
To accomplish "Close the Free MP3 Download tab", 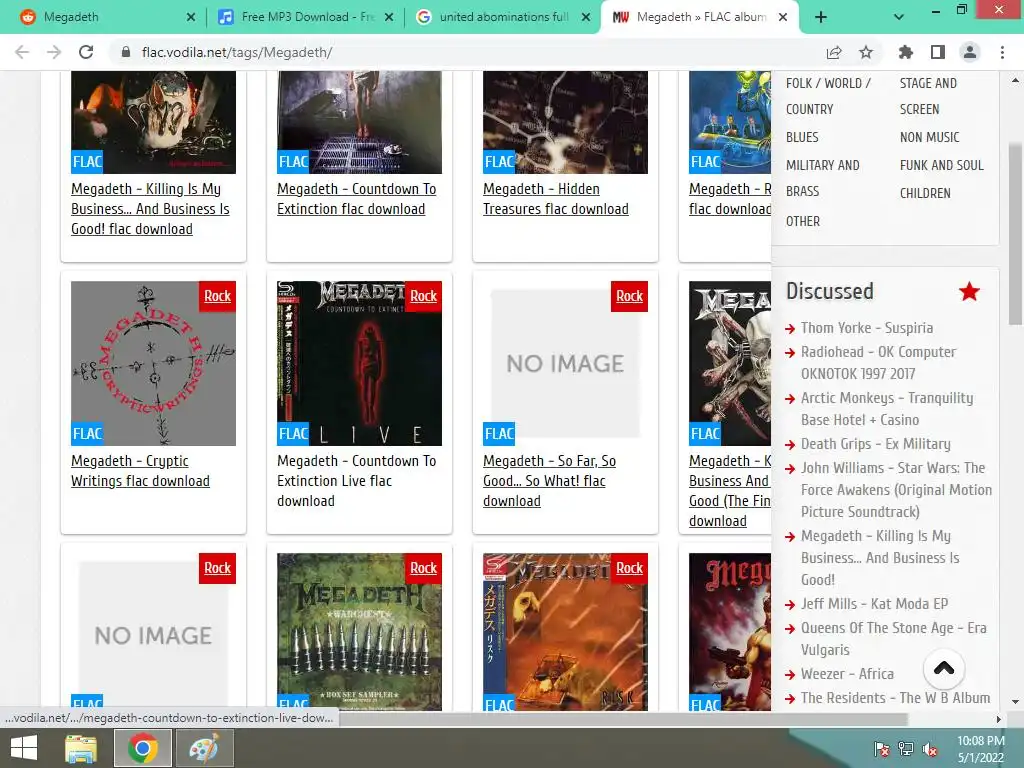I will coord(389,18).
